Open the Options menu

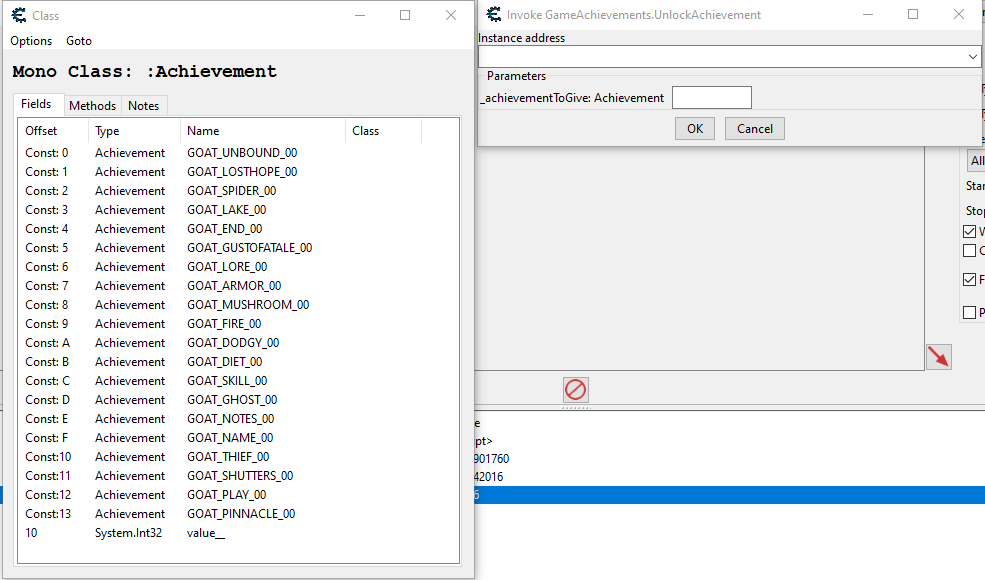coord(31,41)
